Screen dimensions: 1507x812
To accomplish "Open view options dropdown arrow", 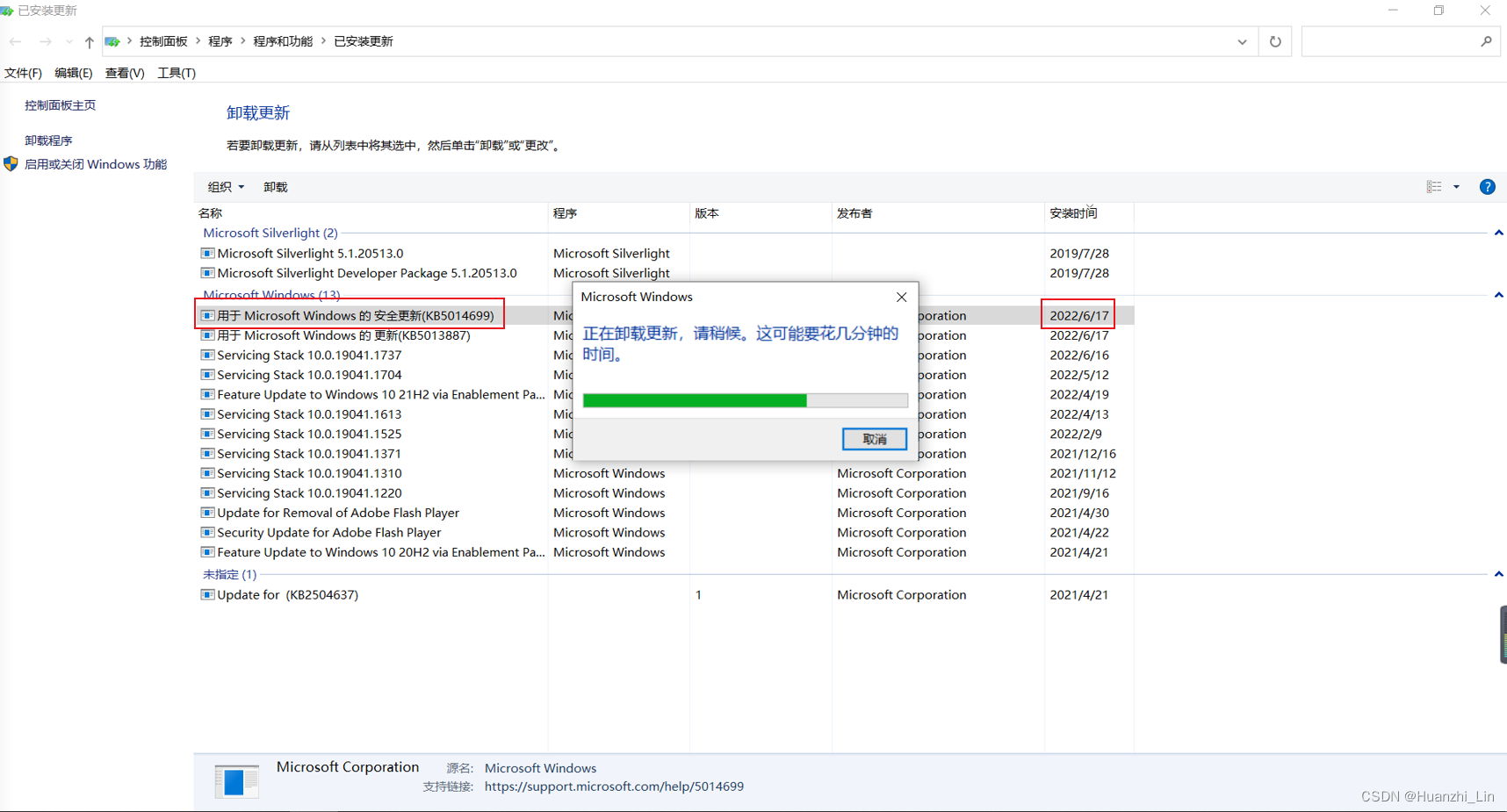I will coord(1456,187).
